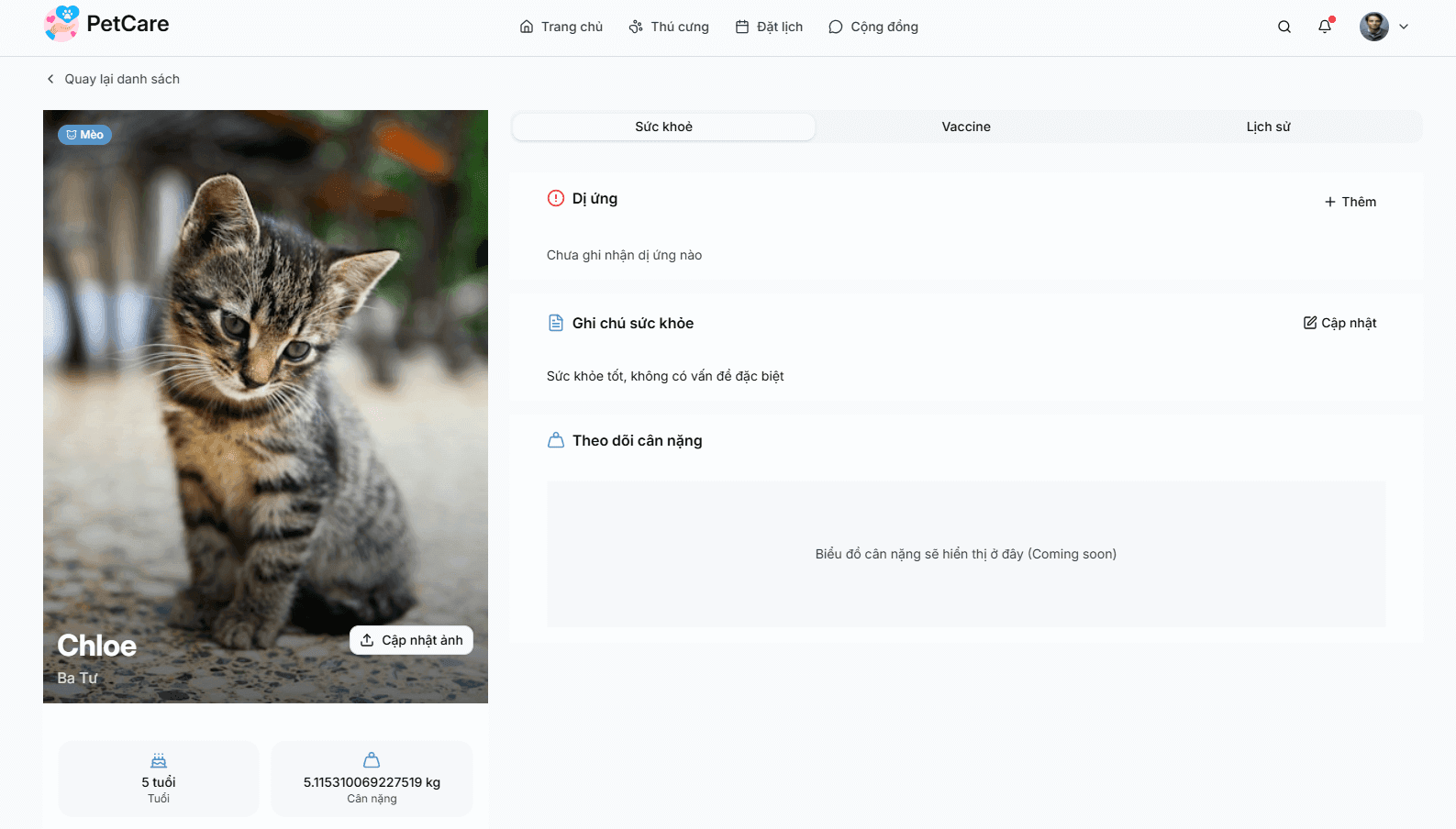This screenshot has height=829, width=1456.
Task: Open Cộng đồng menu item
Action: 873,27
